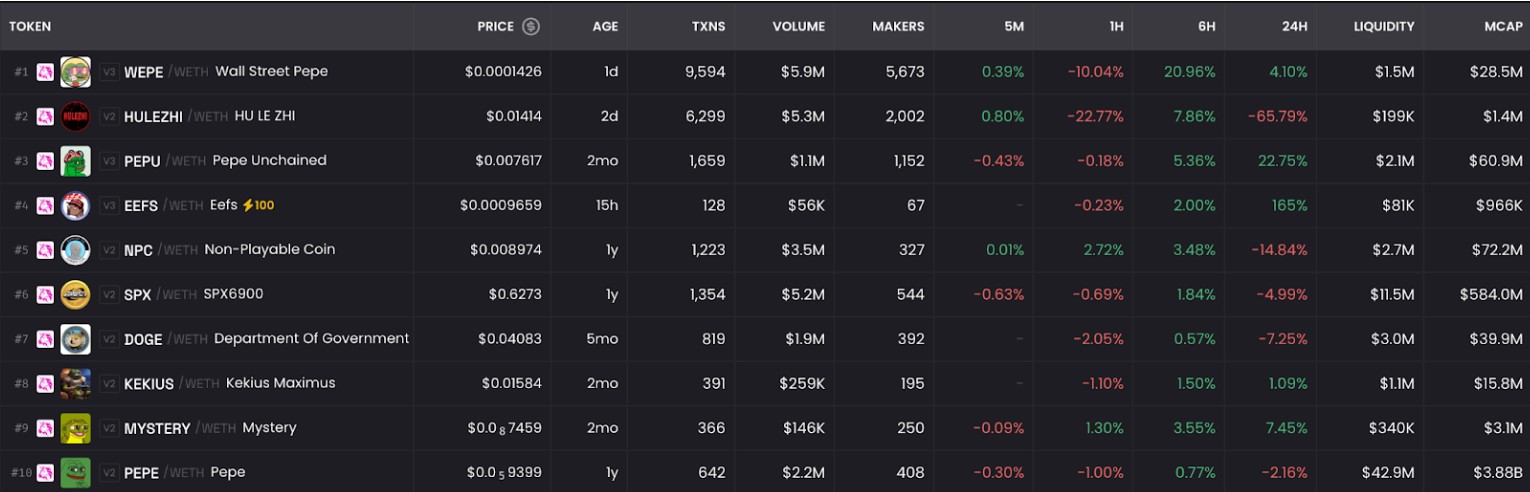Click the MYSTERY token avatar
The image size is (1530, 492).
75,428
